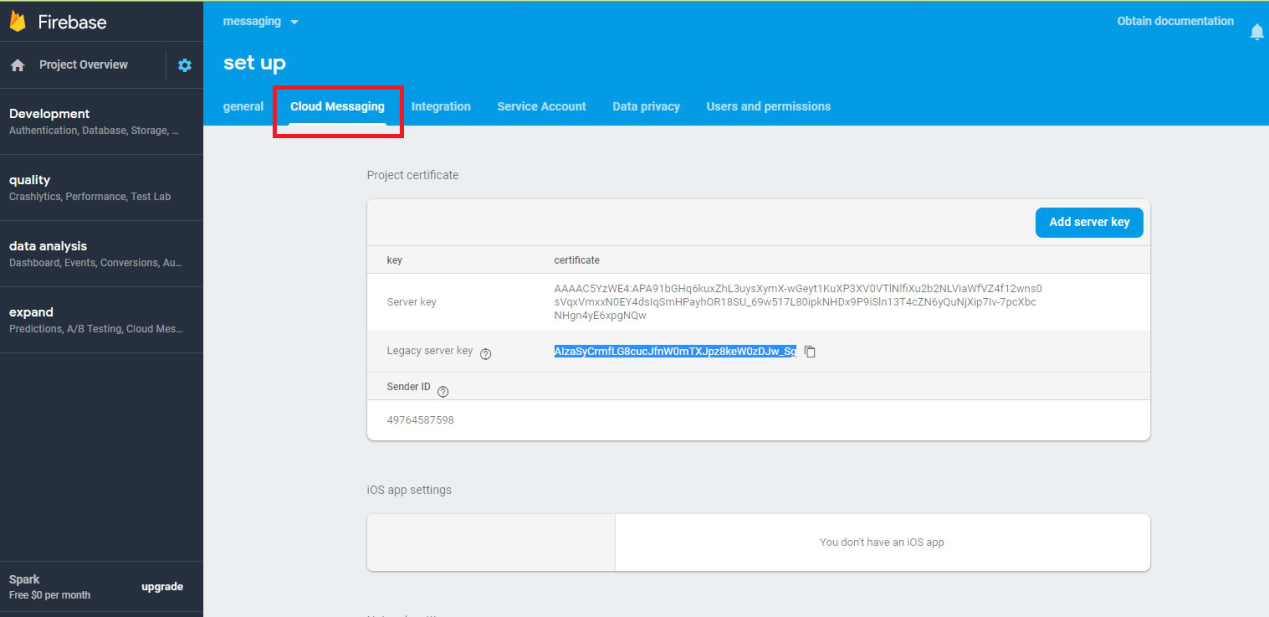Open the Project Overview home icon

(17, 65)
